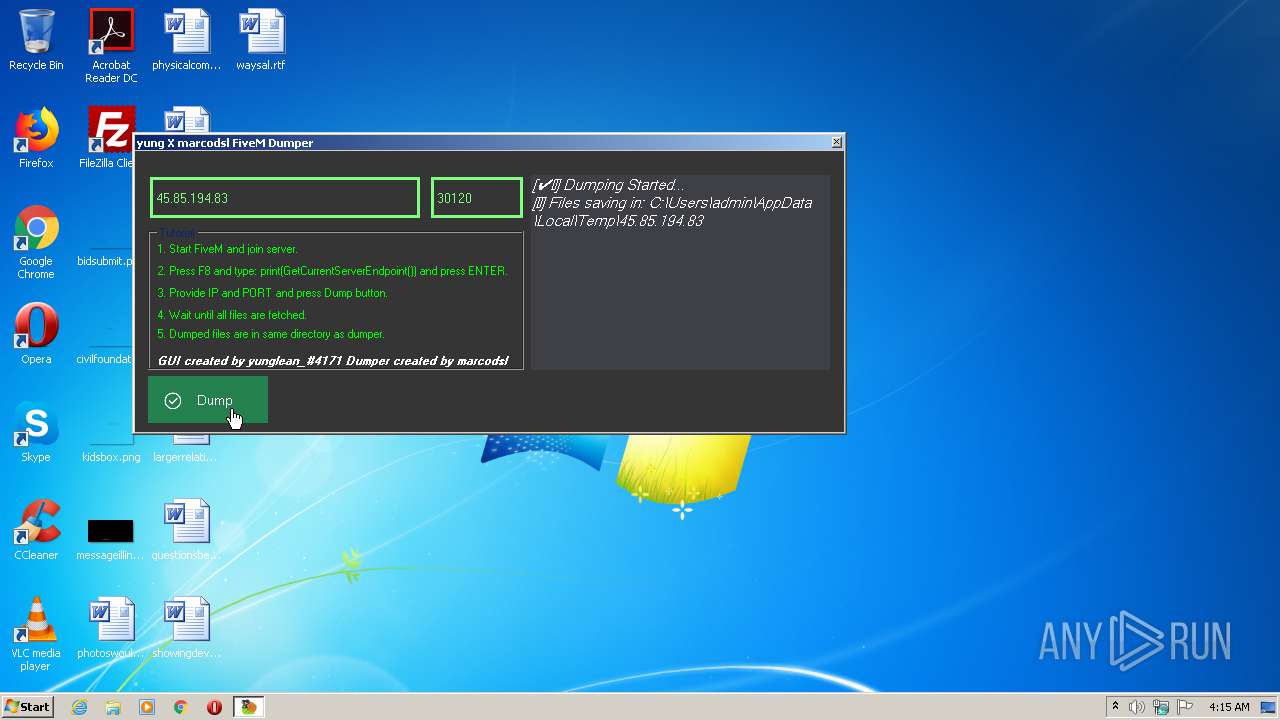The height and width of the screenshot is (720, 1280).
Task: Select the FiveM Dumper taskbar button
Action: pyautogui.click(x=248, y=707)
